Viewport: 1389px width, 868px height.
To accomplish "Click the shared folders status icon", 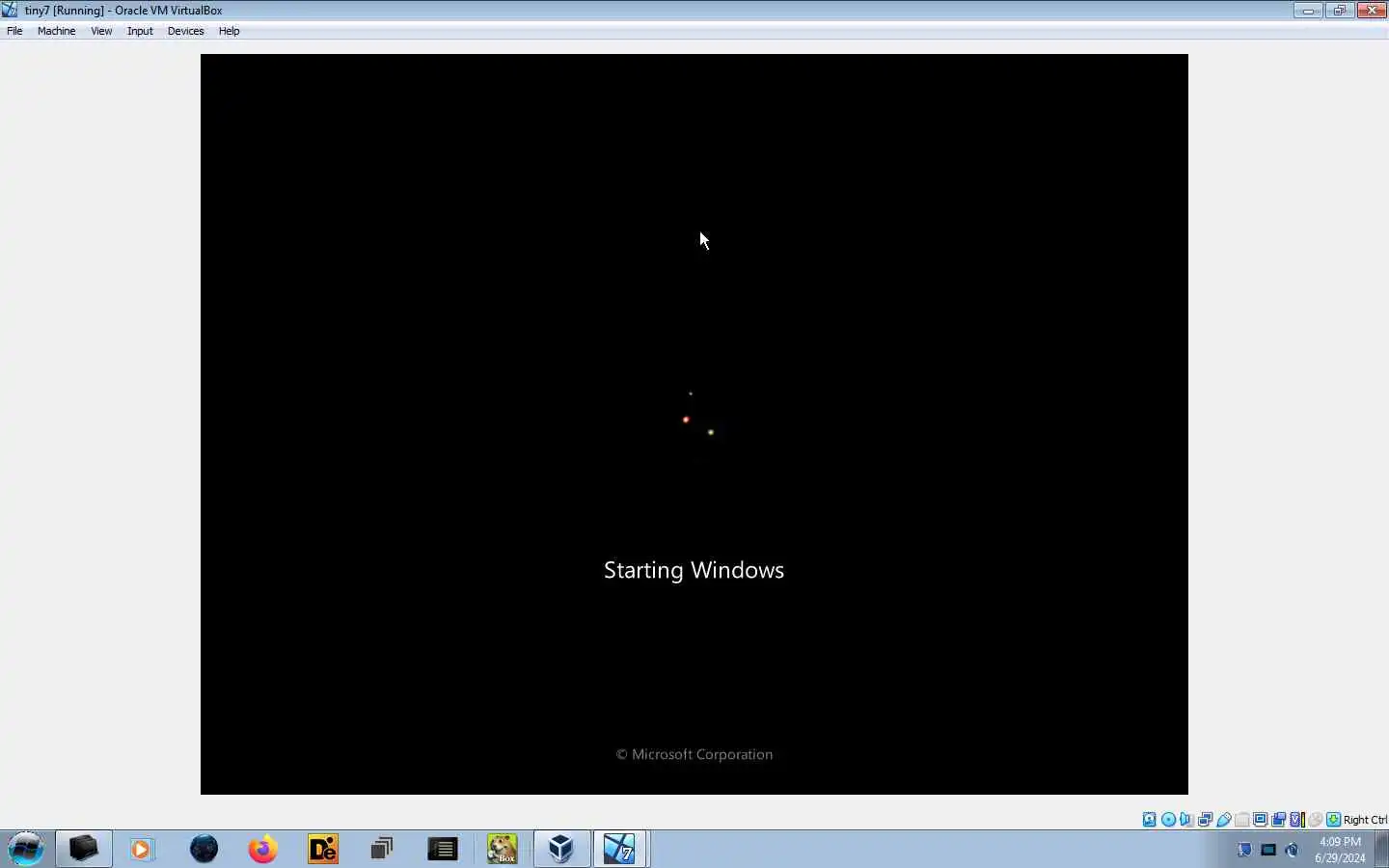I will pyautogui.click(x=1242, y=820).
